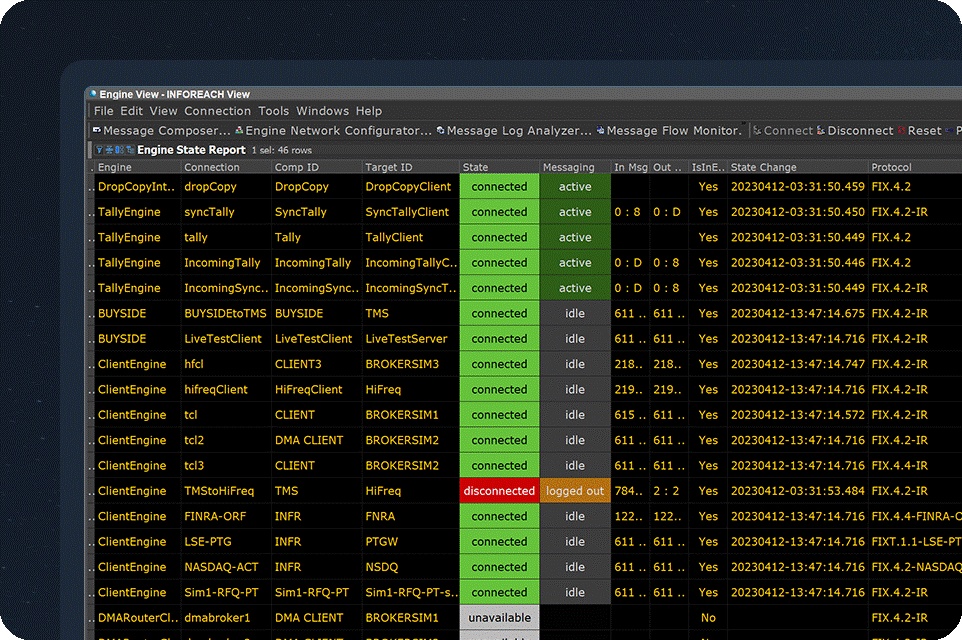Select the hfcl connection cell
Screen dimensions: 962x640
(x=226, y=364)
